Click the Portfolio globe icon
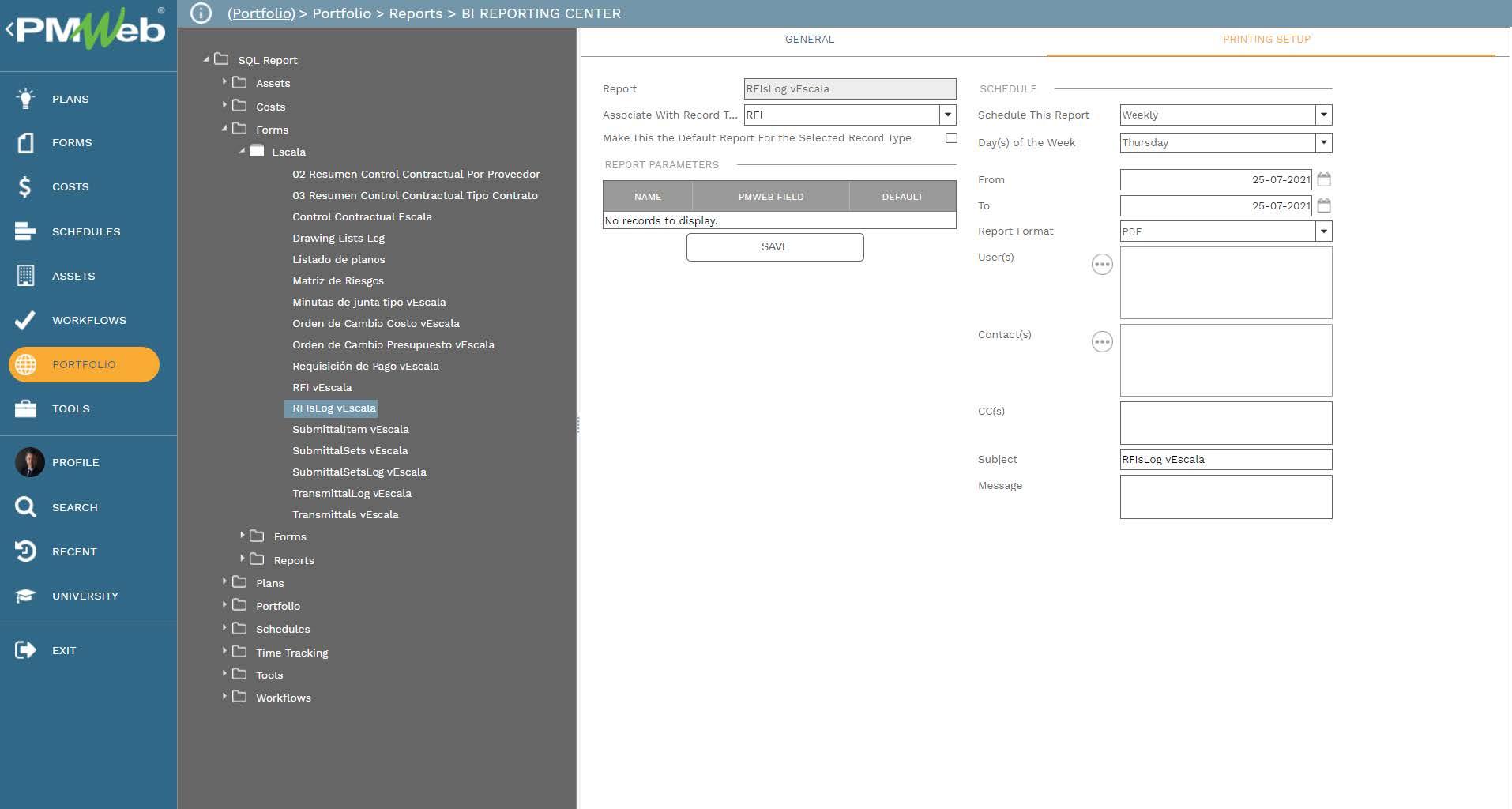The image size is (1512, 809). 25,364
